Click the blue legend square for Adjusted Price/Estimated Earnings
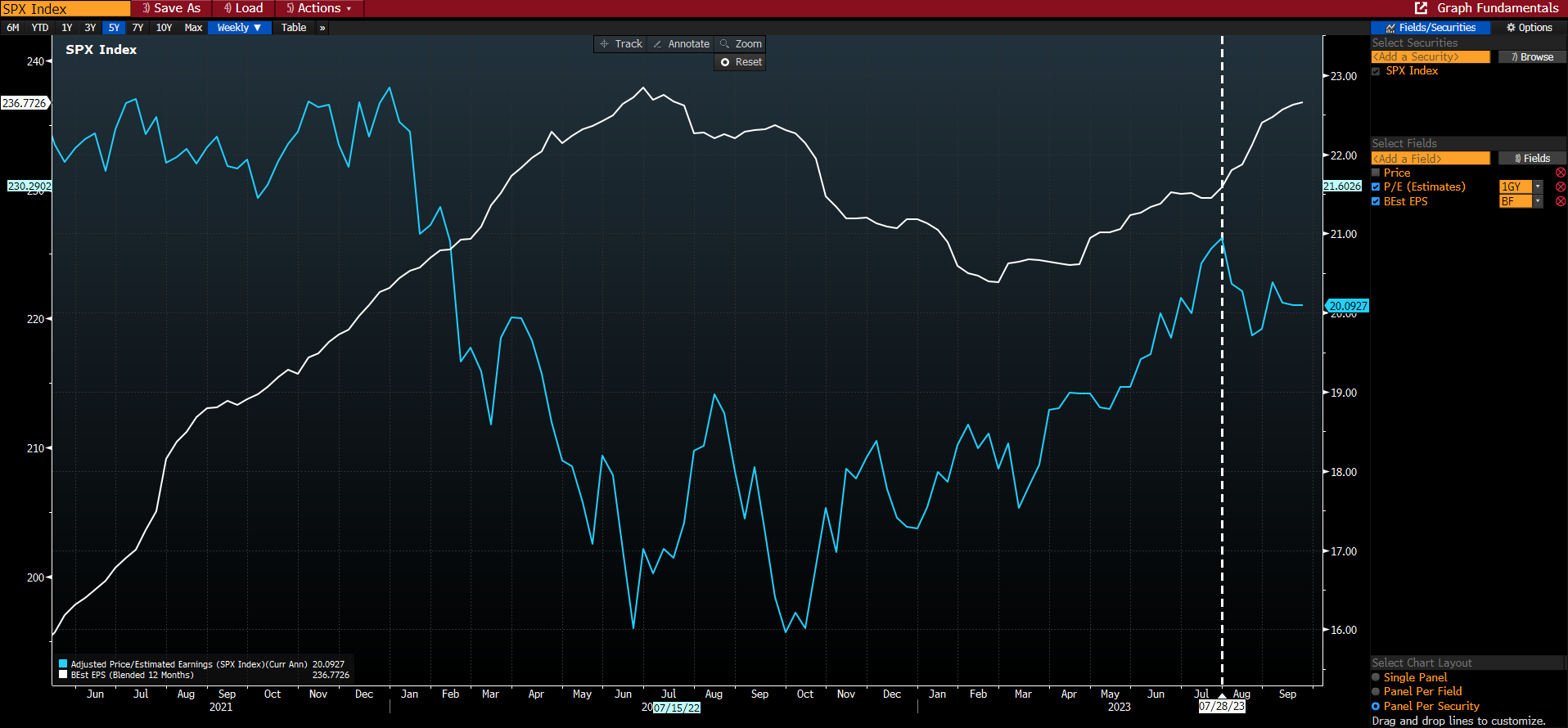This screenshot has width=1568, height=728. point(63,664)
